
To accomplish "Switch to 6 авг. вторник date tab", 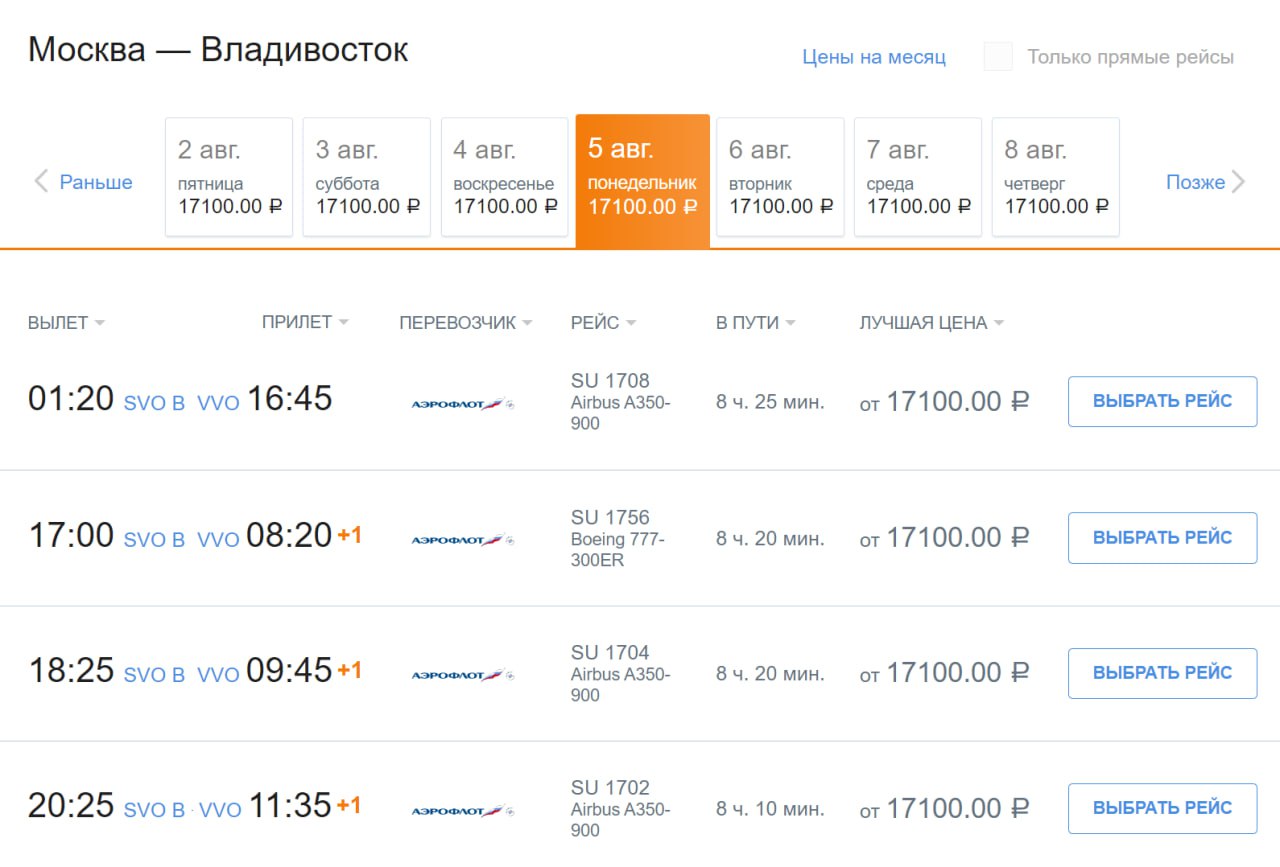I will (x=780, y=177).
